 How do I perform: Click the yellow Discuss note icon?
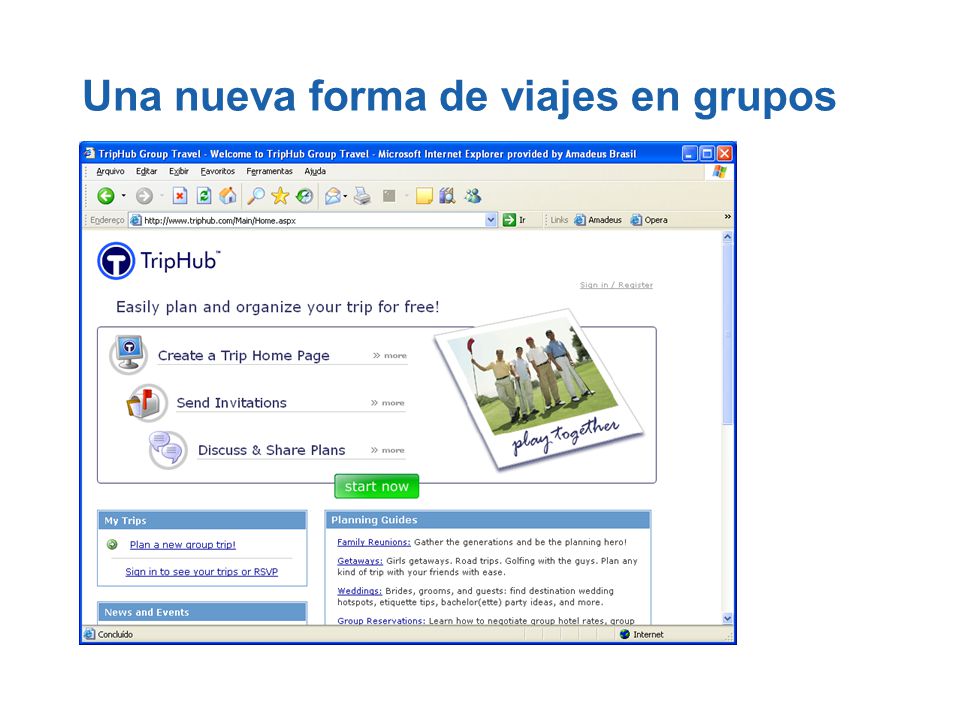[x=424, y=196]
